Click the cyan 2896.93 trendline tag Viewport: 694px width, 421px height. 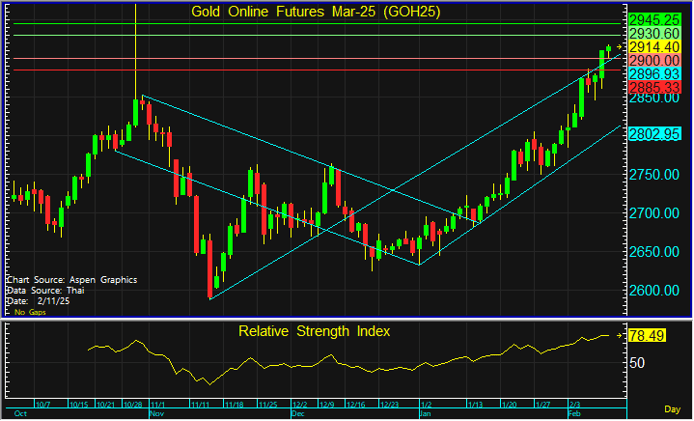coord(655,74)
